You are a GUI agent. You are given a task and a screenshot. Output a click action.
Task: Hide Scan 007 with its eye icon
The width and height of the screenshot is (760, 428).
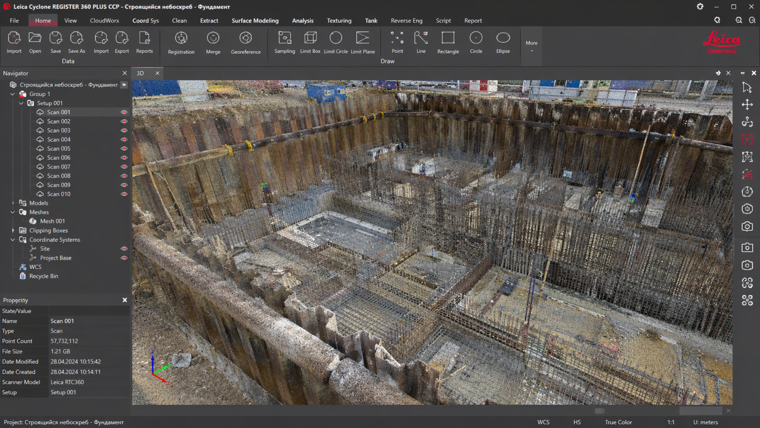pos(124,167)
